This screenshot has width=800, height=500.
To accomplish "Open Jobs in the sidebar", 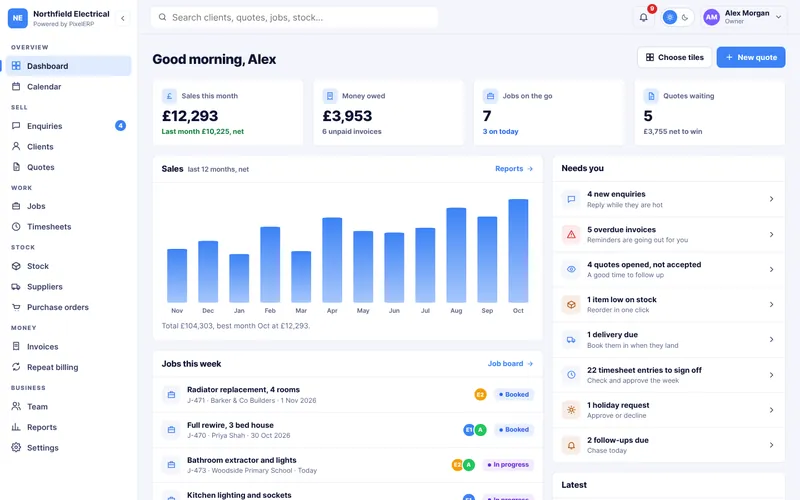I will pos(69,206).
